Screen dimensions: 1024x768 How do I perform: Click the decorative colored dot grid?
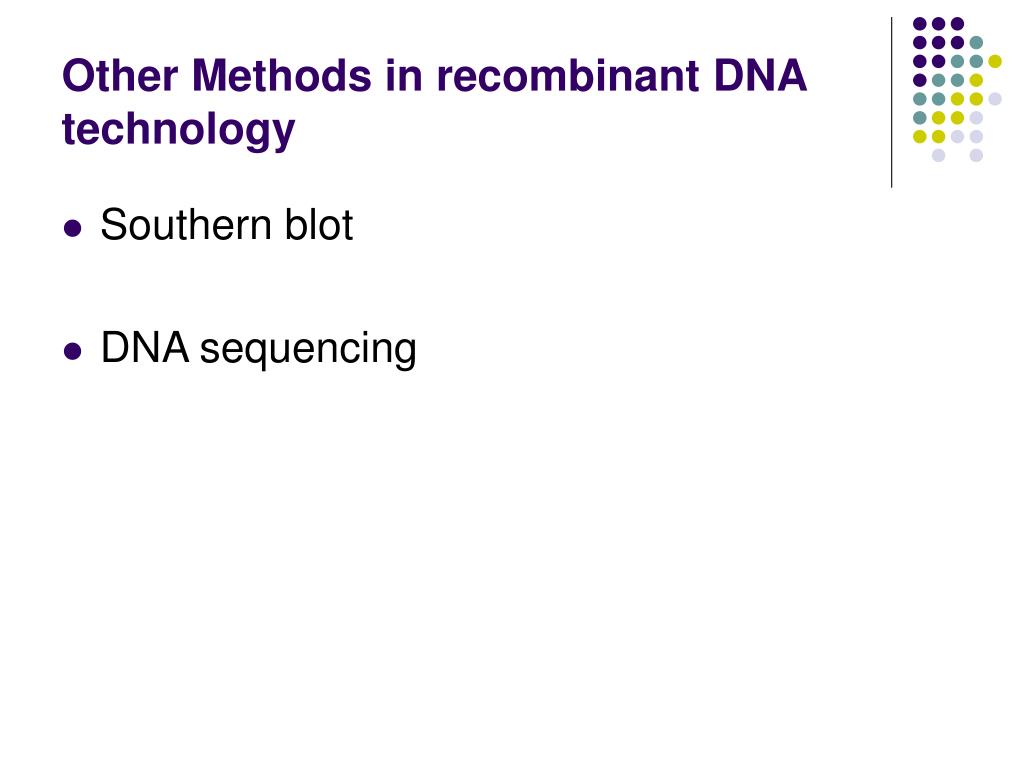click(957, 89)
